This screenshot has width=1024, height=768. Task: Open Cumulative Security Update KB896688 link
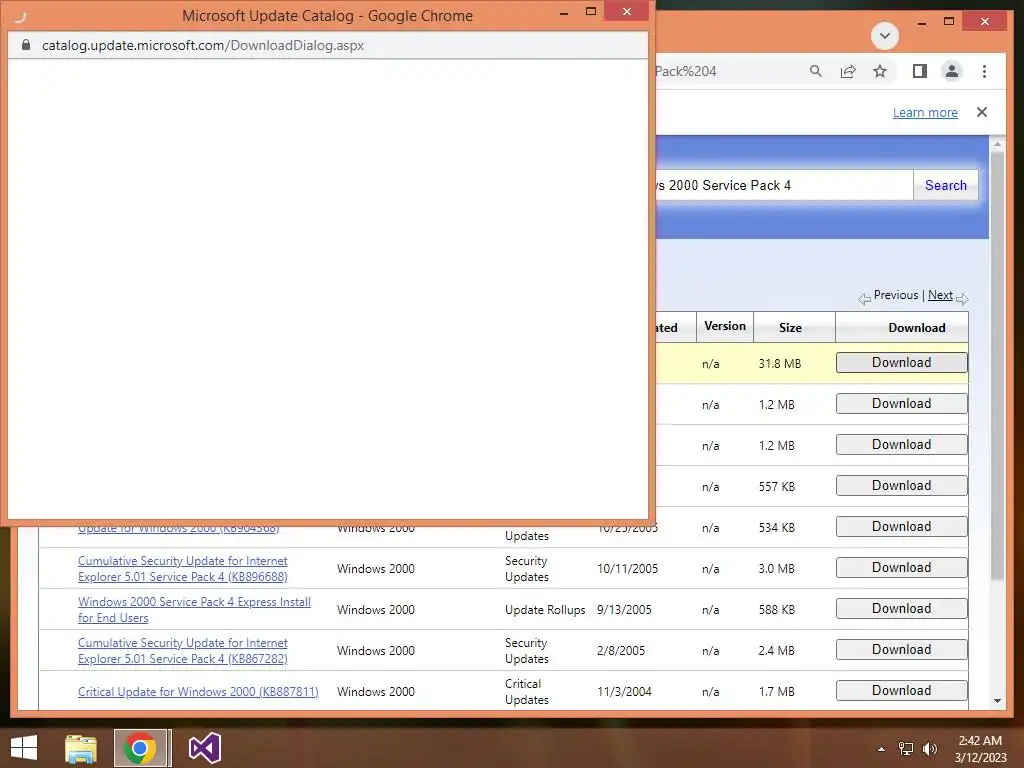click(x=183, y=569)
